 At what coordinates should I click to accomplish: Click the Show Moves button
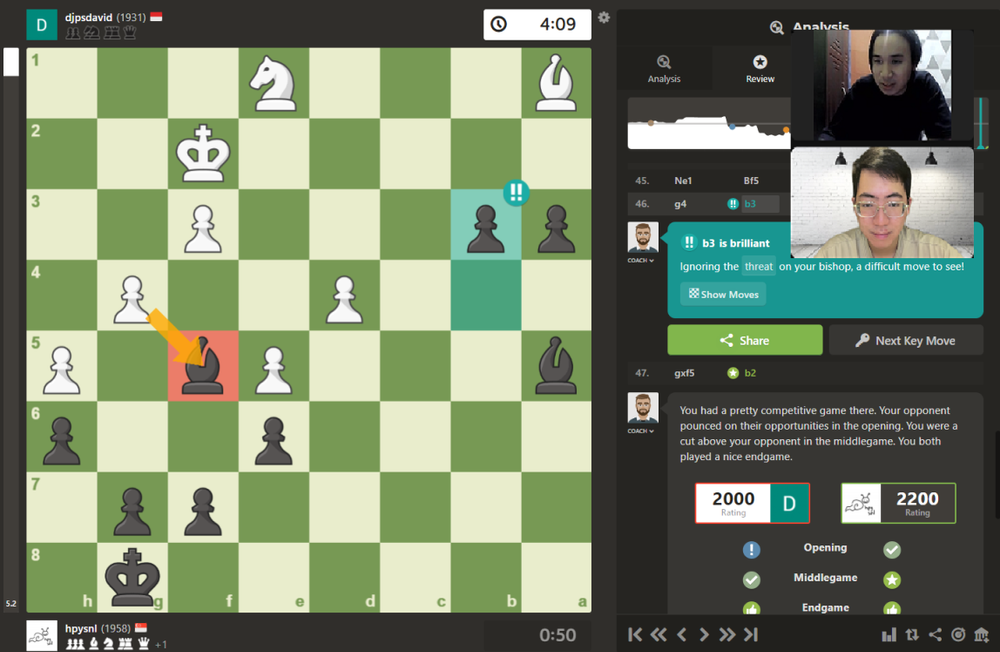tap(722, 294)
